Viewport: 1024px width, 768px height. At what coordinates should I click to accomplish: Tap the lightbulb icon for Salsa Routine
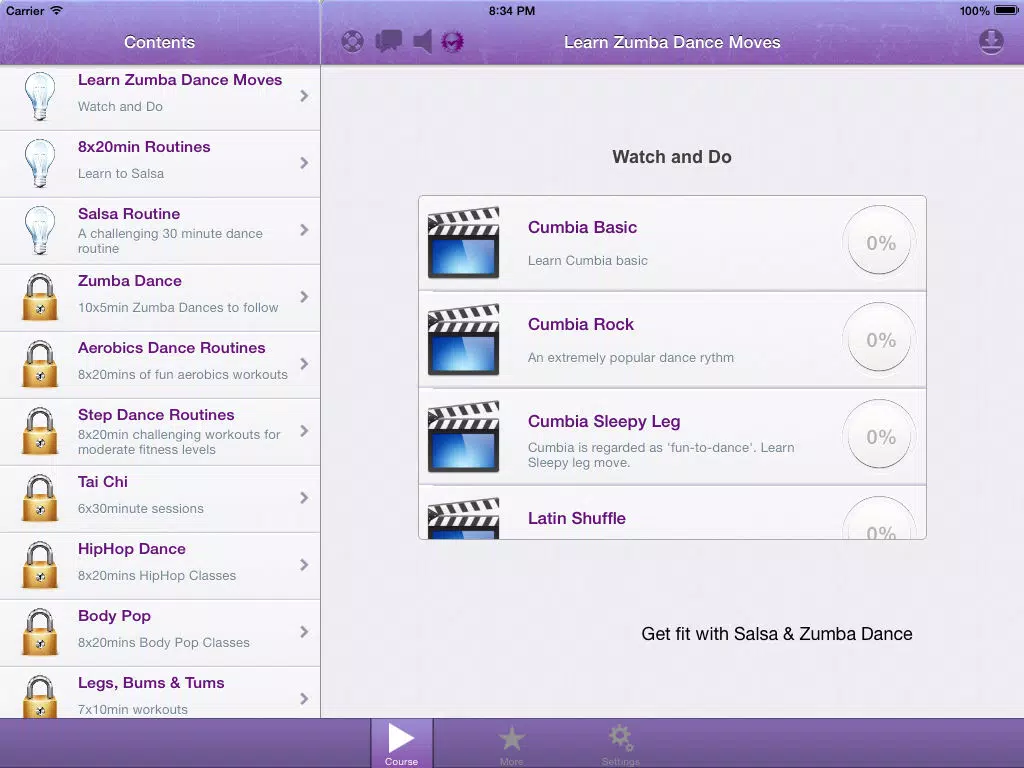coord(40,230)
